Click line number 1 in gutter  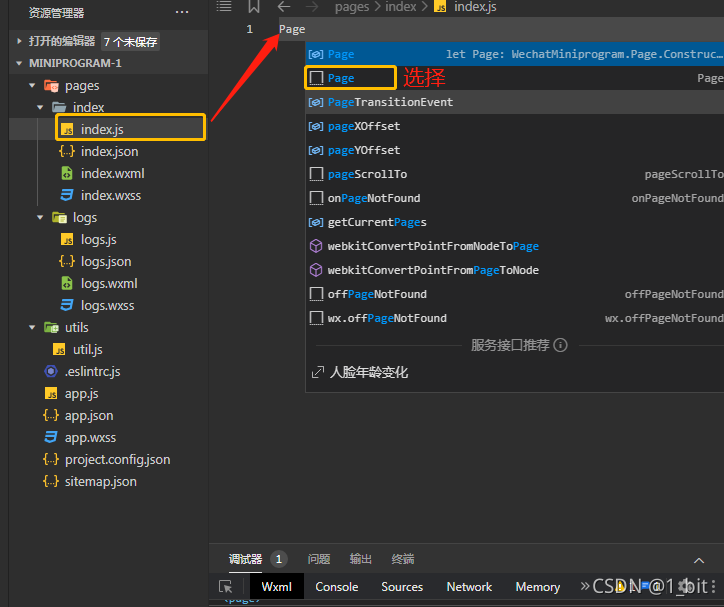tap(249, 30)
